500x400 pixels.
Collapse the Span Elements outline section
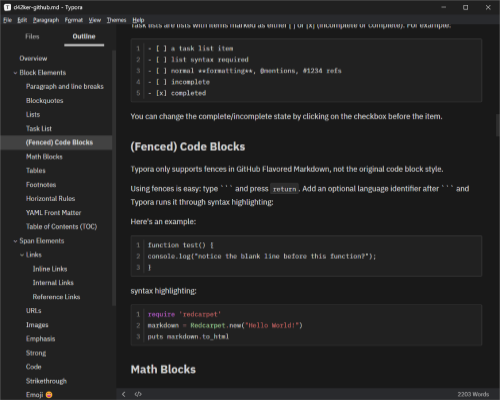(15, 241)
